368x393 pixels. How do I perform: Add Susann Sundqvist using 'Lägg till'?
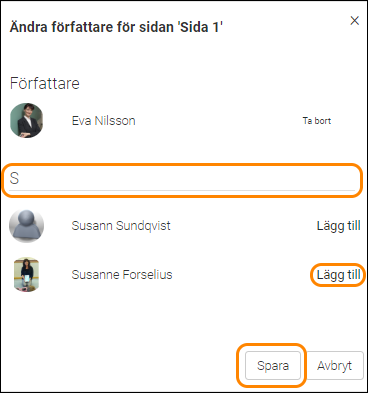[338, 226]
